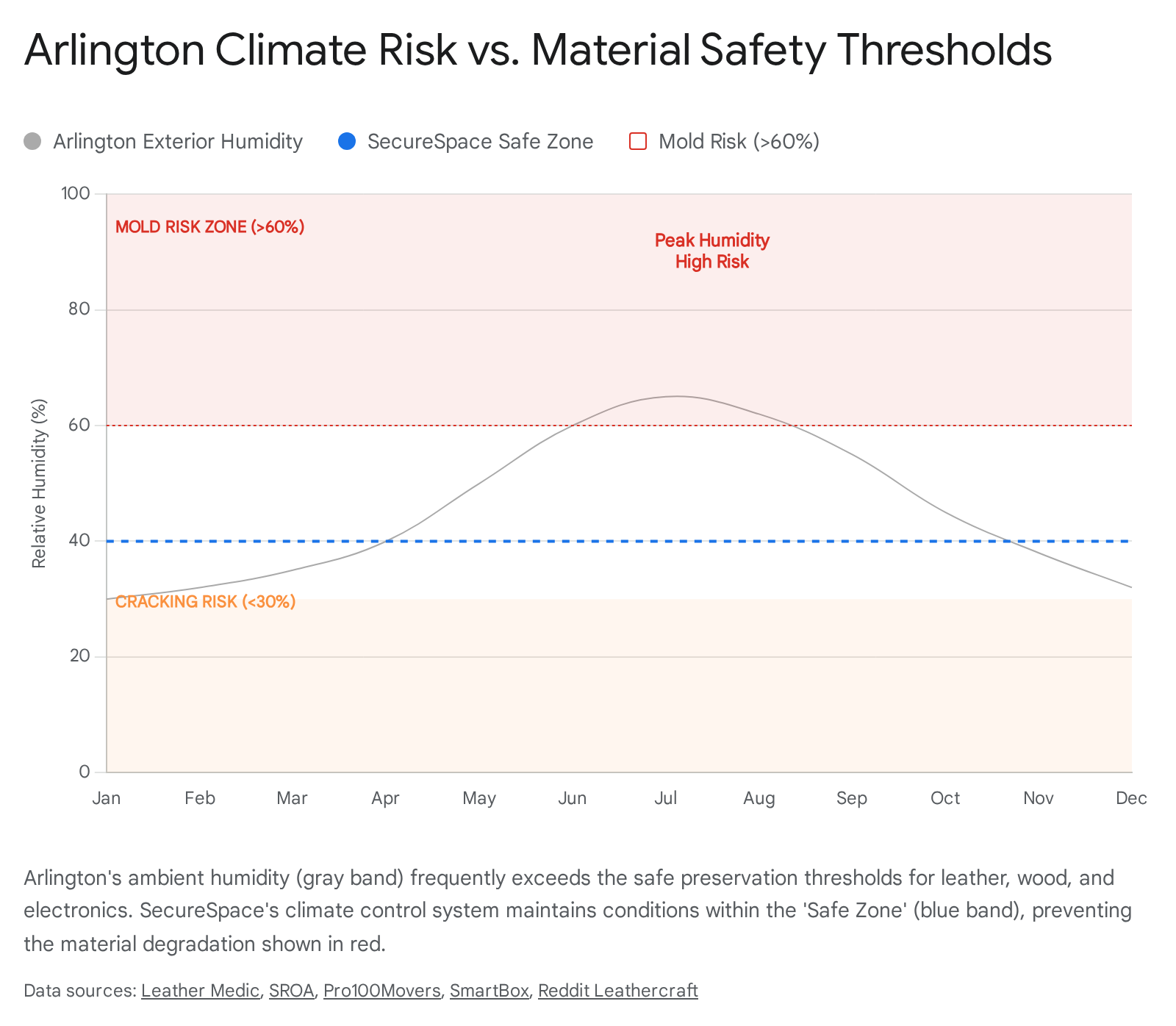Toggle the Mold Risk (>60%) legend label
This screenshot has height=1026, width=1176.
pos(739,141)
